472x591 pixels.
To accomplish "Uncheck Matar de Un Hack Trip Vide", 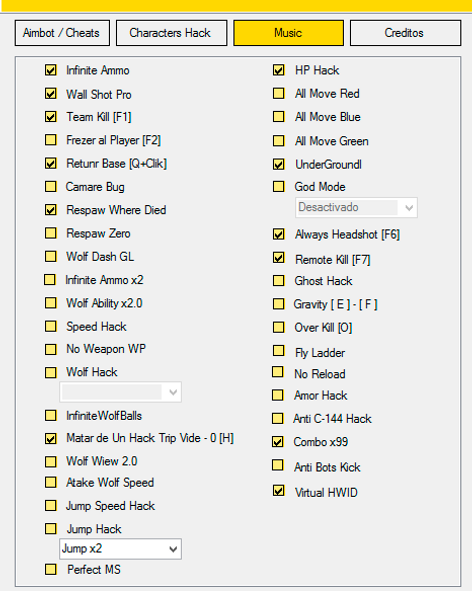I will (x=51, y=439).
